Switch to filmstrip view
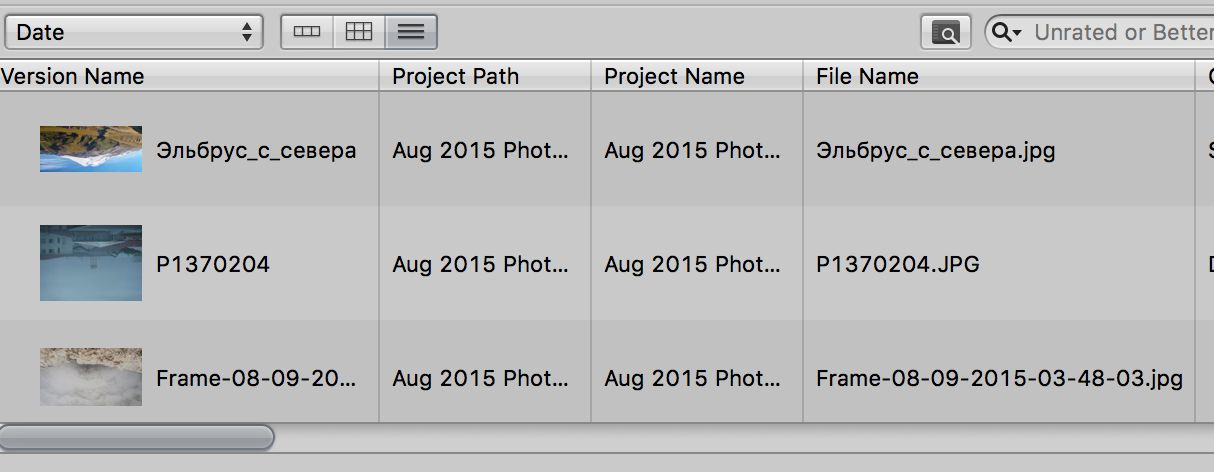 307,32
